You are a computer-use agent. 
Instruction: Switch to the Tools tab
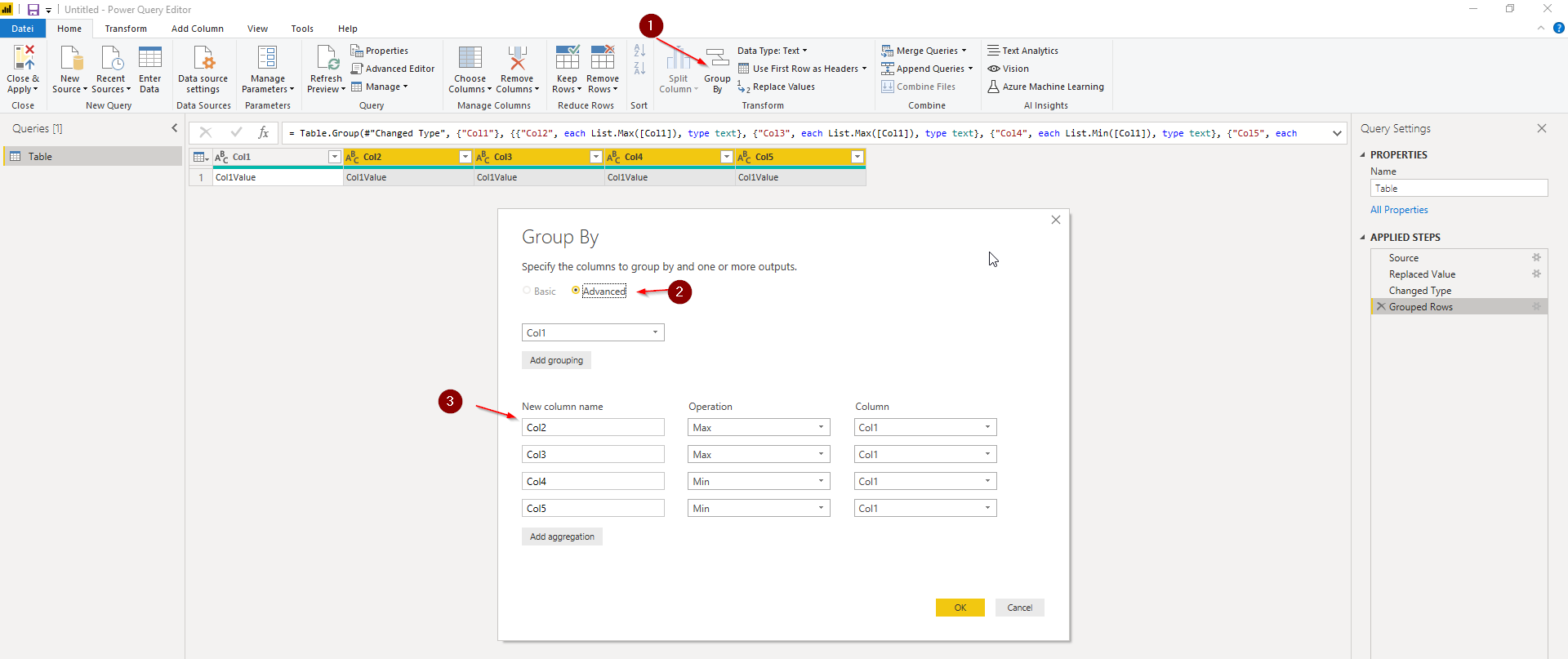pyautogui.click(x=302, y=29)
